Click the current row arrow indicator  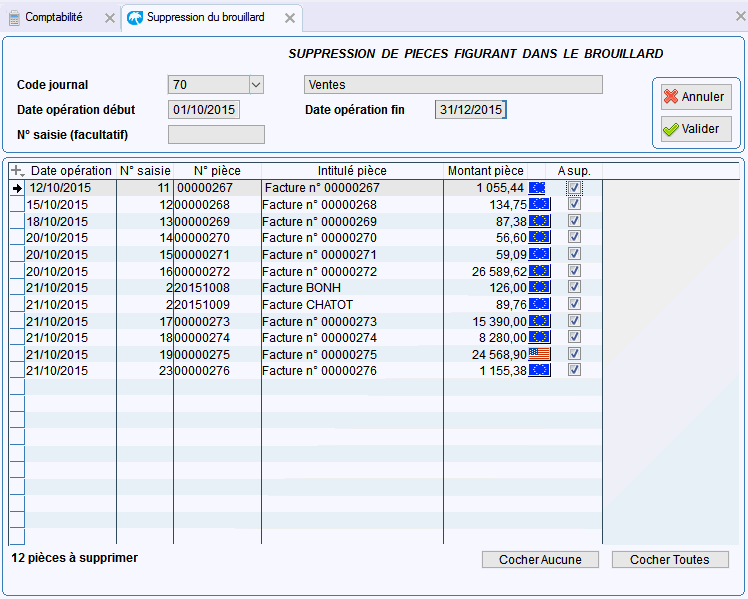tap(17, 188)
